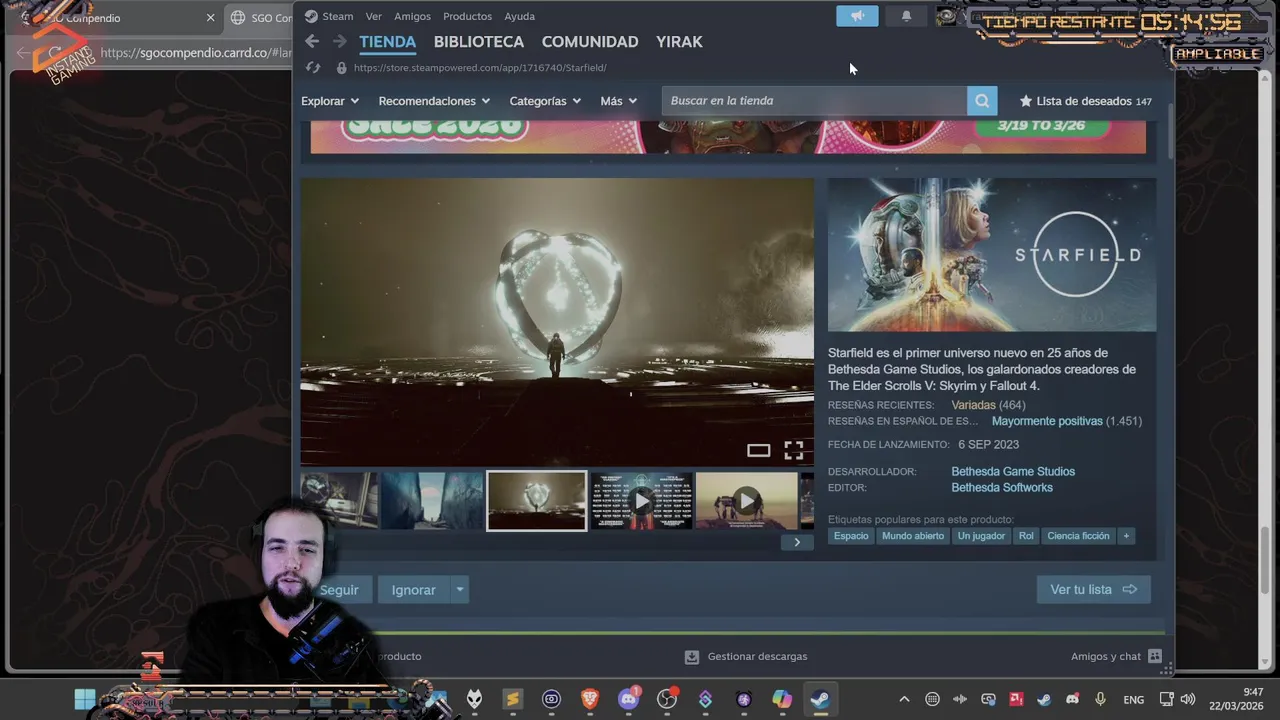Select the Un jugador tag
1280x720 pixels.
point(981,536)
